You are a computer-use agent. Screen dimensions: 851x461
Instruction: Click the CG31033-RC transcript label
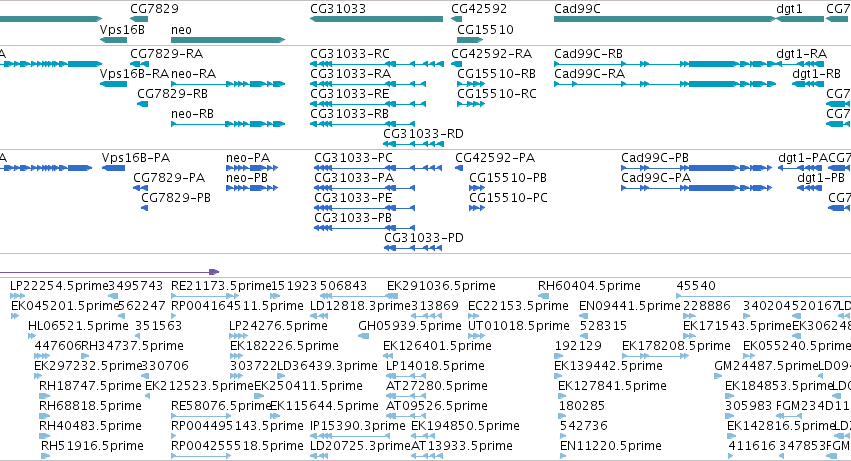350,54
